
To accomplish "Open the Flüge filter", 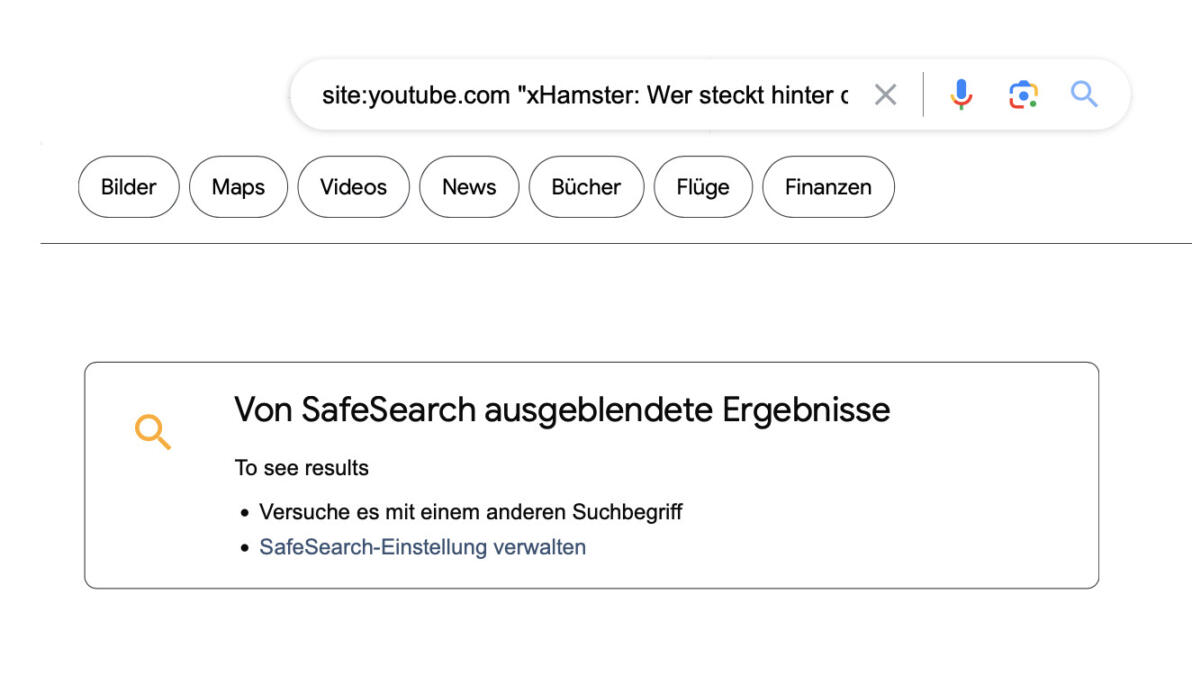I will (703, 187).
